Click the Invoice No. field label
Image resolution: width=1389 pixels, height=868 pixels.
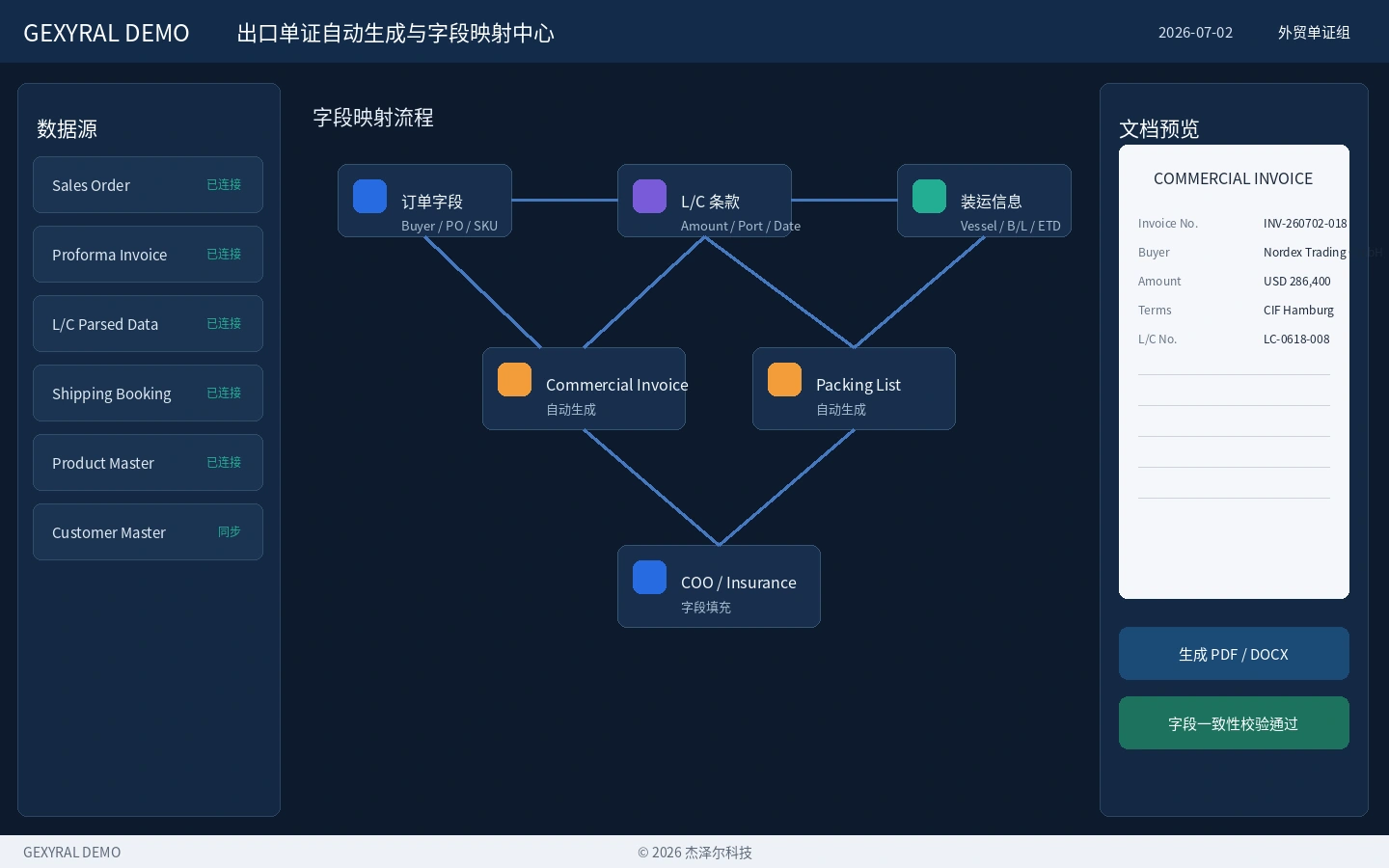[x=1168, y=223]
